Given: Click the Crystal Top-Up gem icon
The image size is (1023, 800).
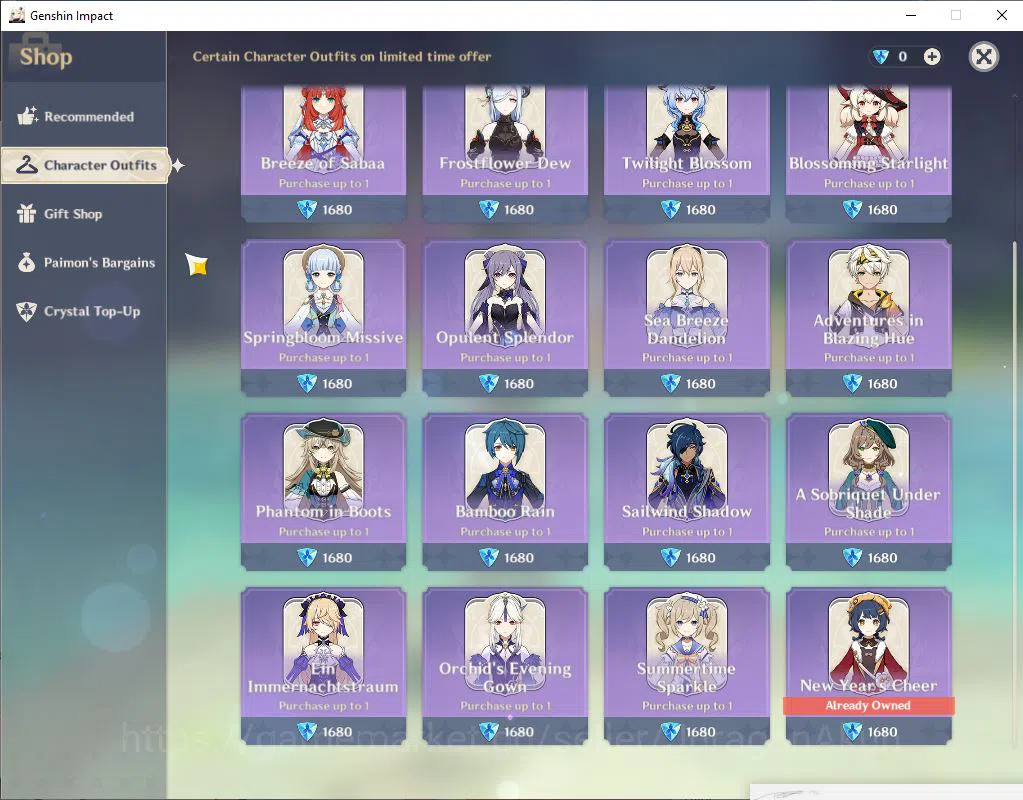Looking at the screenshot, I should [x=26, y=311].
